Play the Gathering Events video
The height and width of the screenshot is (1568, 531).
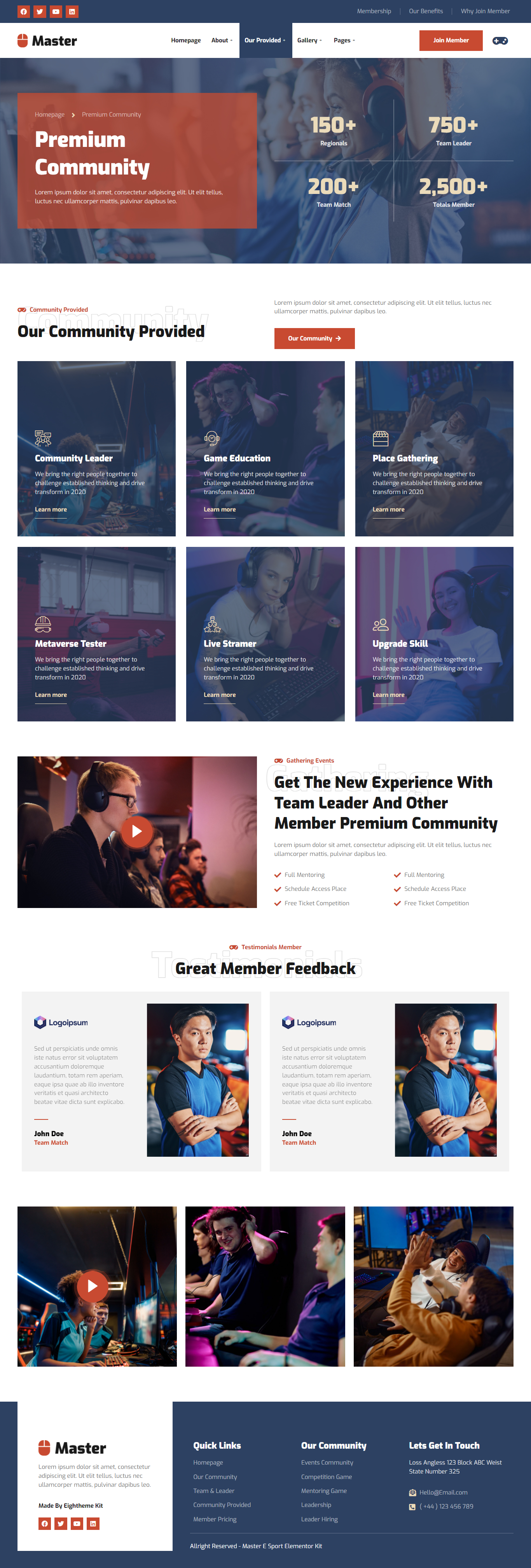point(136,831)
